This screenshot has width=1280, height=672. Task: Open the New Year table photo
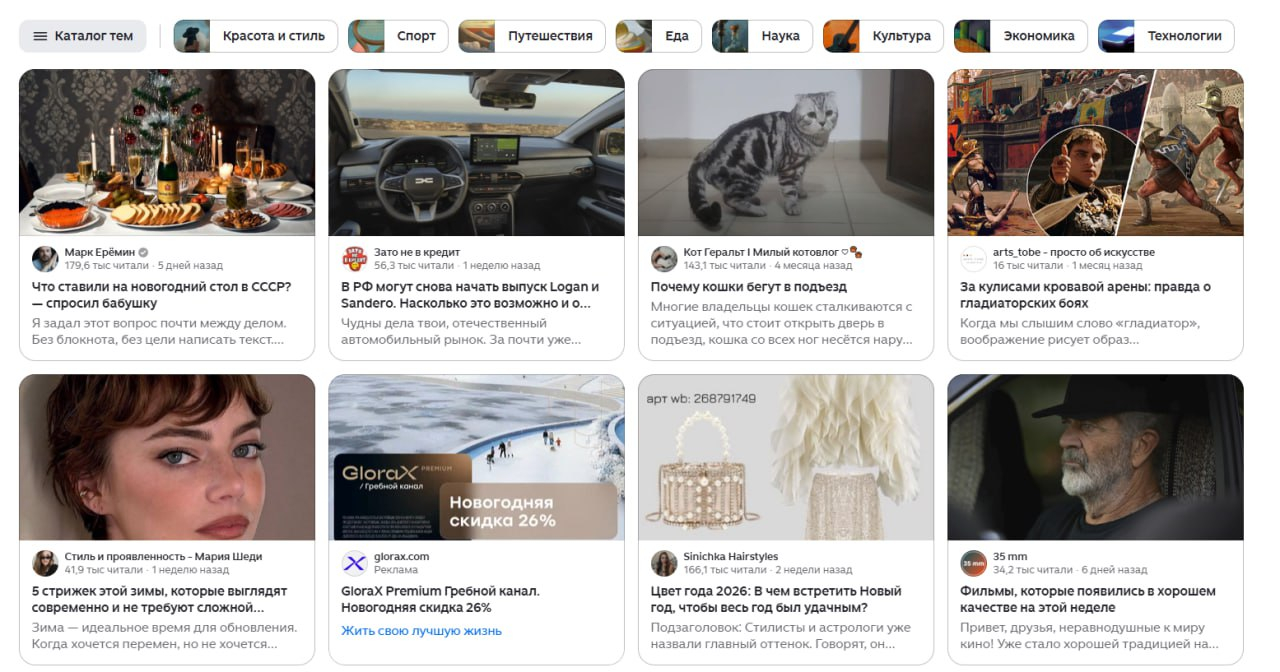point(167,152)
